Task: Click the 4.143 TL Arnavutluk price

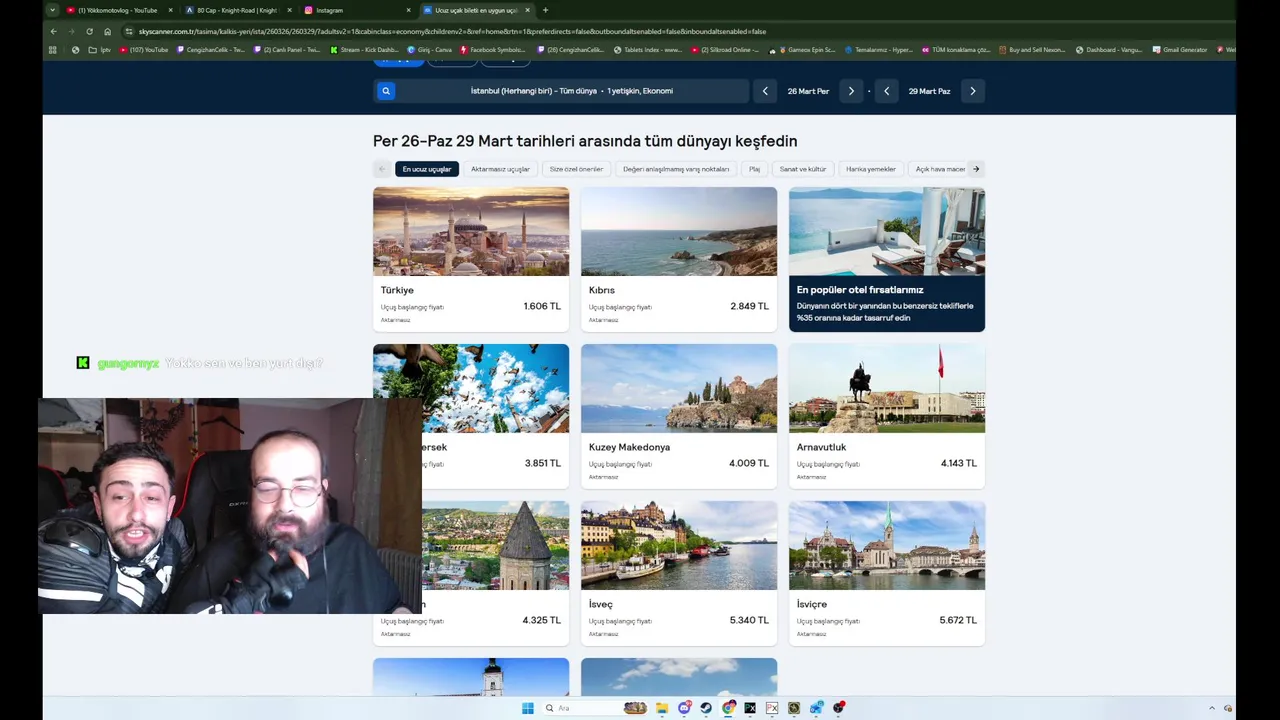Action: [x=960, y=463]
